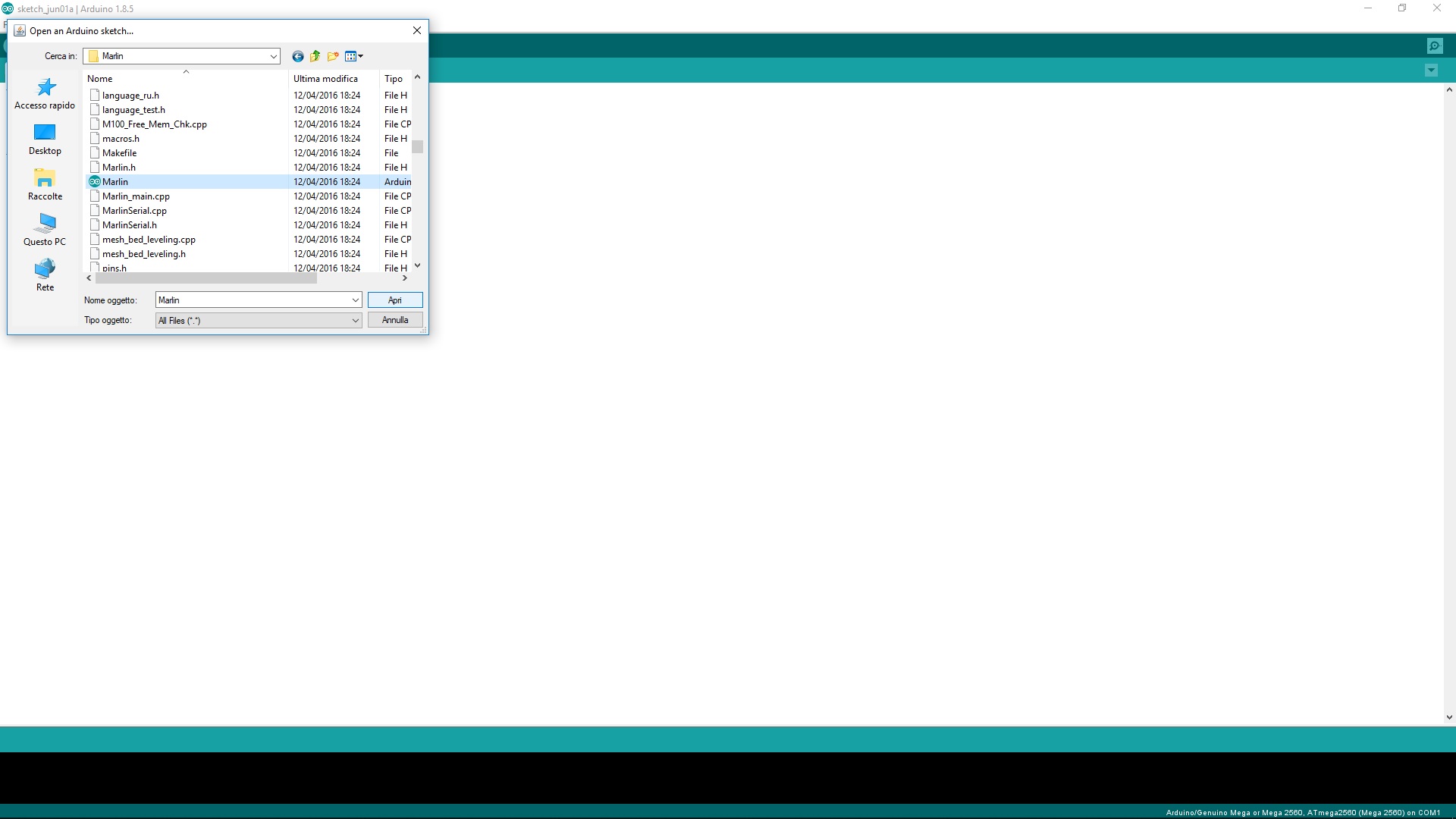1456x819 pixels.
Task: Select Questo PC in the sidebar
Action: 45,231
